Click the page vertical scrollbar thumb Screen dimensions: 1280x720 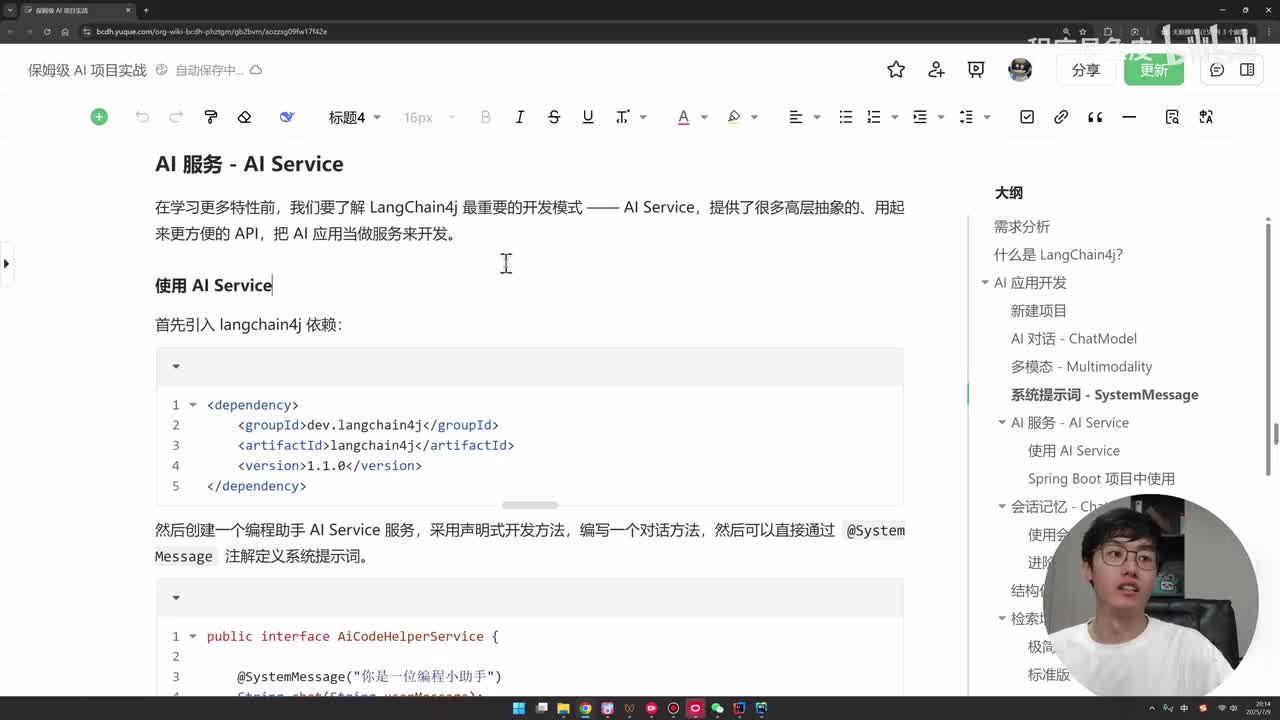coord(1276,436)
